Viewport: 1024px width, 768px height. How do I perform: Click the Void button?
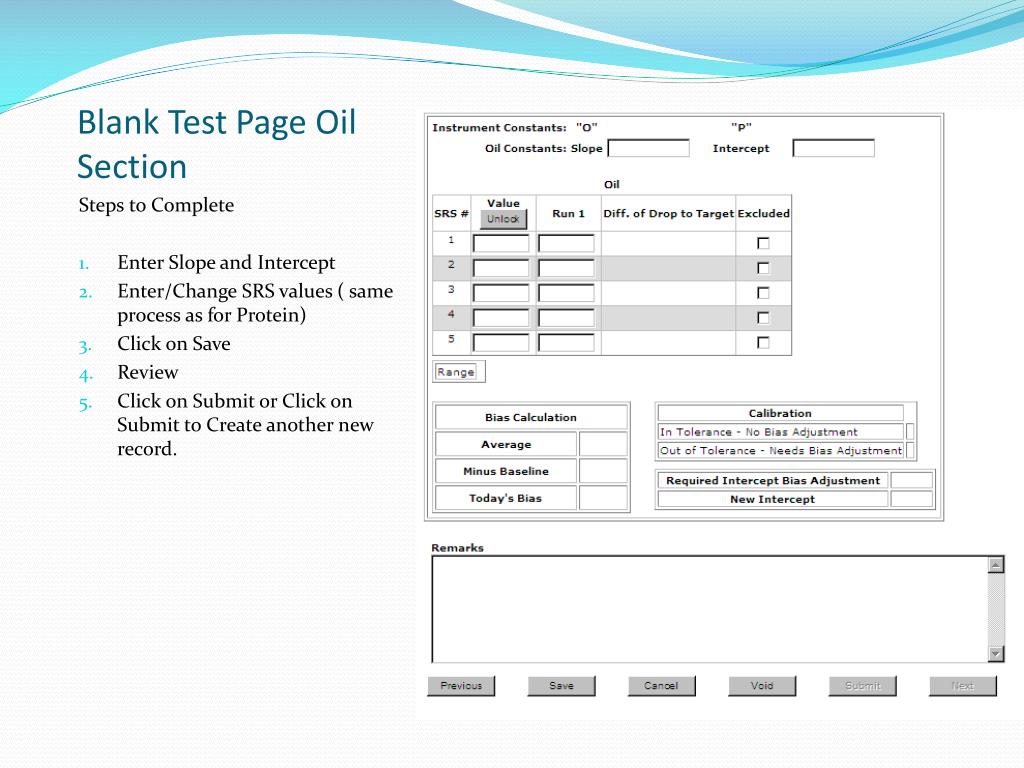(x=762, y=686)
